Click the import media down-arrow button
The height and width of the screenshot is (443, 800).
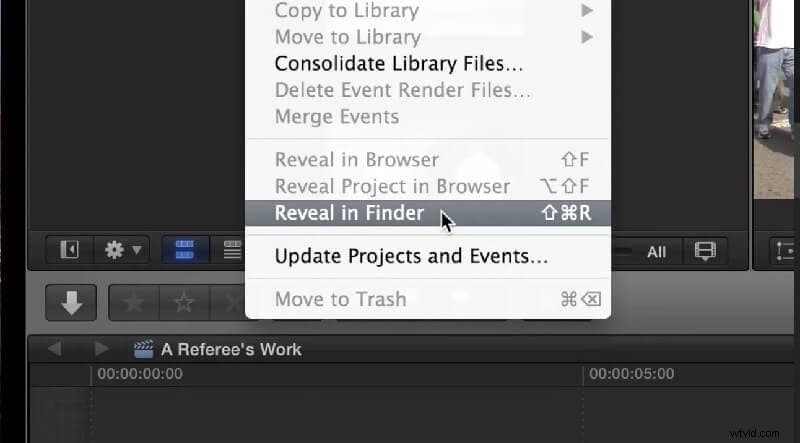tap(71, 303)
